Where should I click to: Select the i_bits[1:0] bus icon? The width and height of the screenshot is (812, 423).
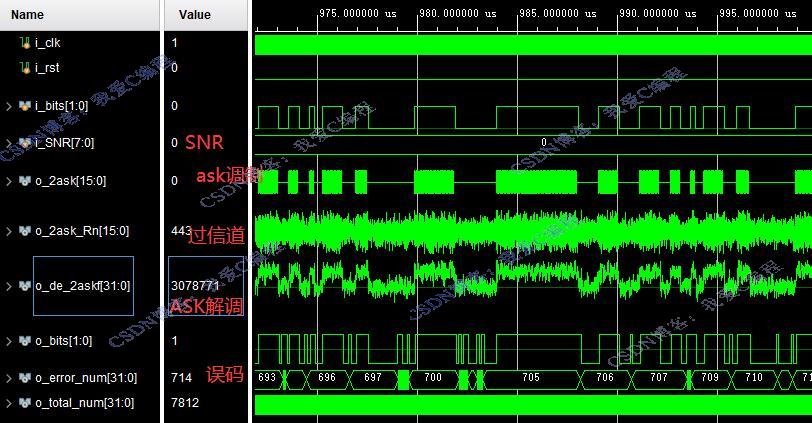click(x=25, y=106)
